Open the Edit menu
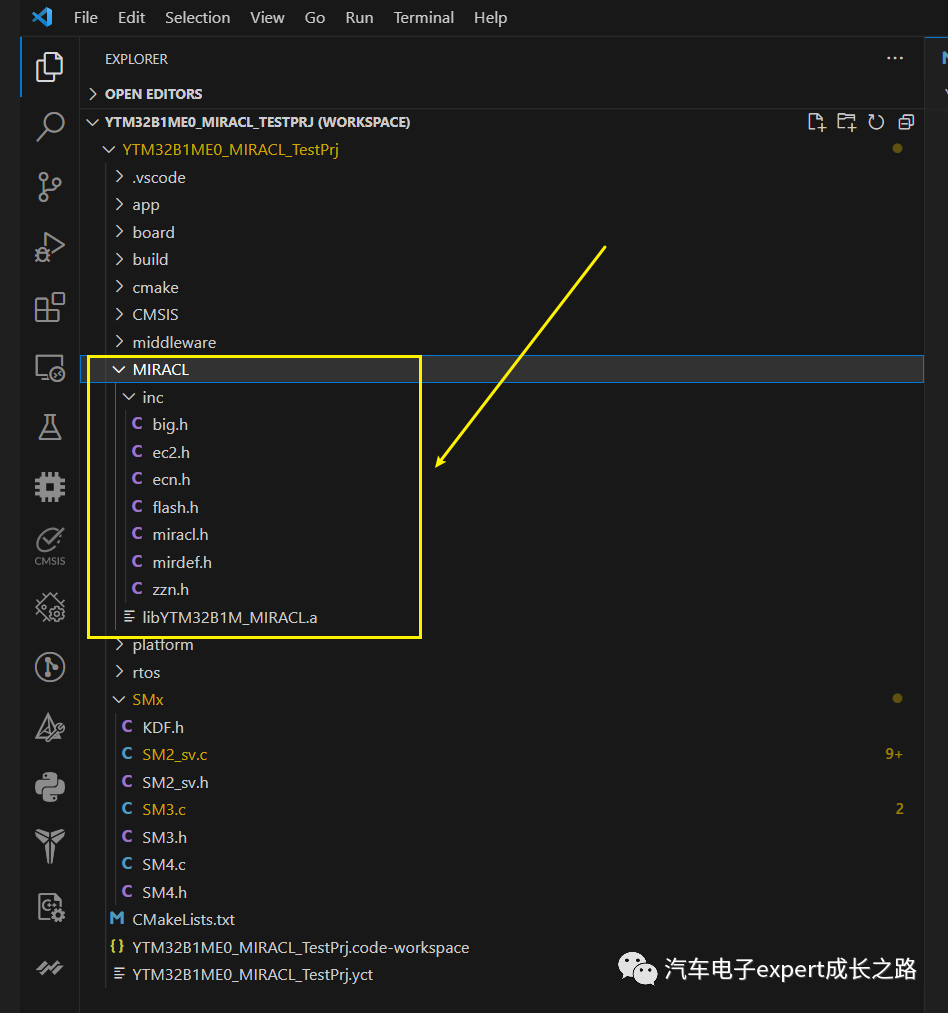 (131, 17)
